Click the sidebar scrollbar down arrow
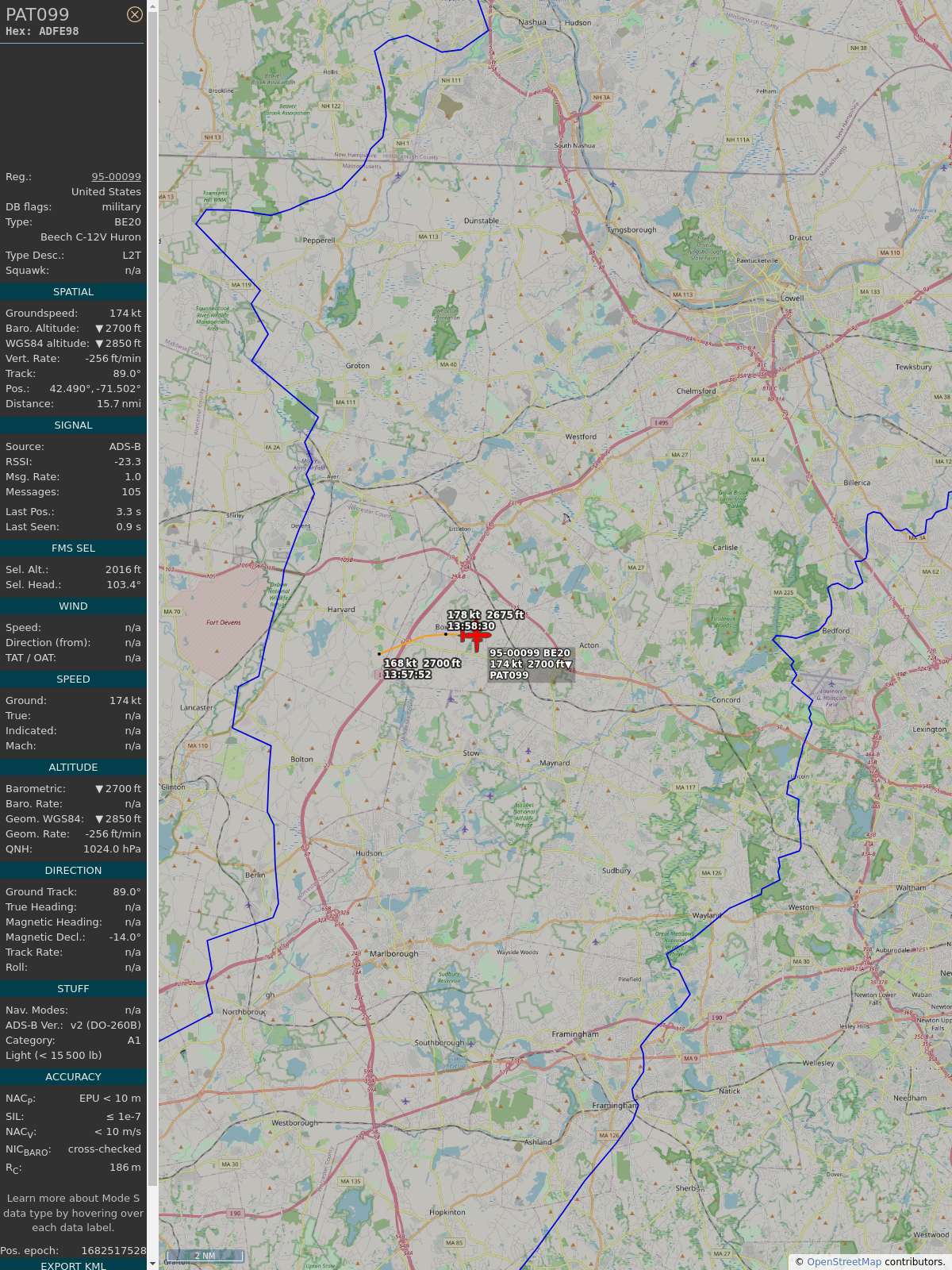The height and width of the screenshot is (1270, 952). pyautogui.click(x=152, y=1264)
